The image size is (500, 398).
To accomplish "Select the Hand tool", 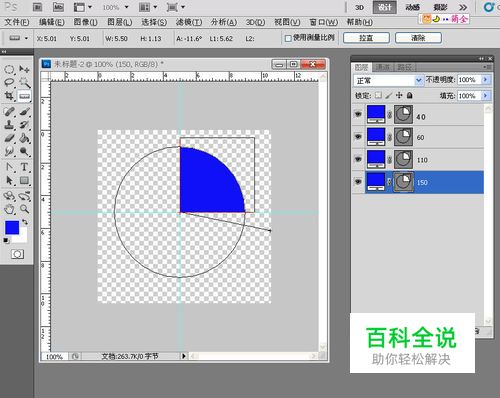I will (x=9, y=209).
